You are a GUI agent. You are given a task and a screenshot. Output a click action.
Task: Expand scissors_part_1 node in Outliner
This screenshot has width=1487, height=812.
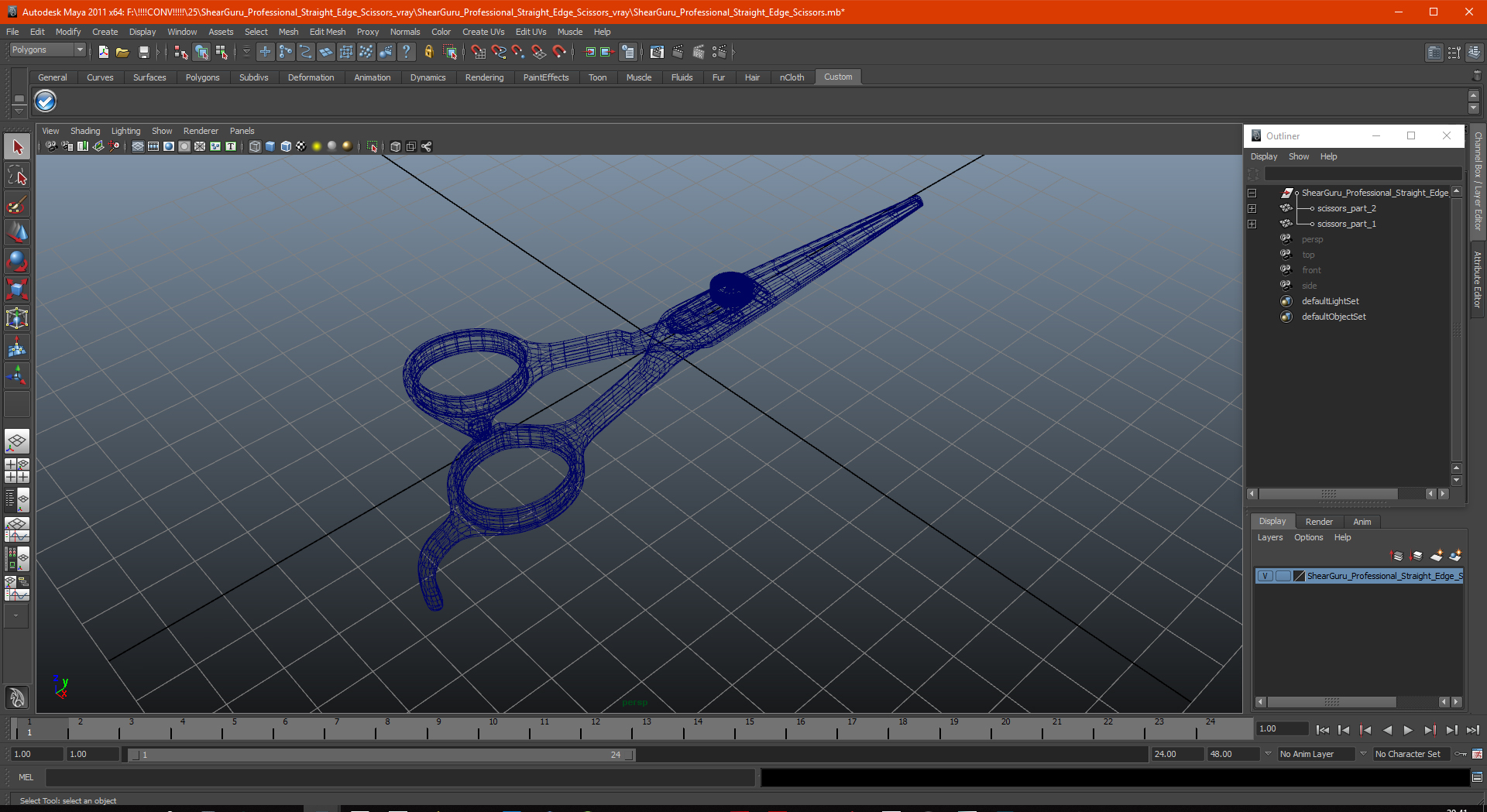(1252, 224)
